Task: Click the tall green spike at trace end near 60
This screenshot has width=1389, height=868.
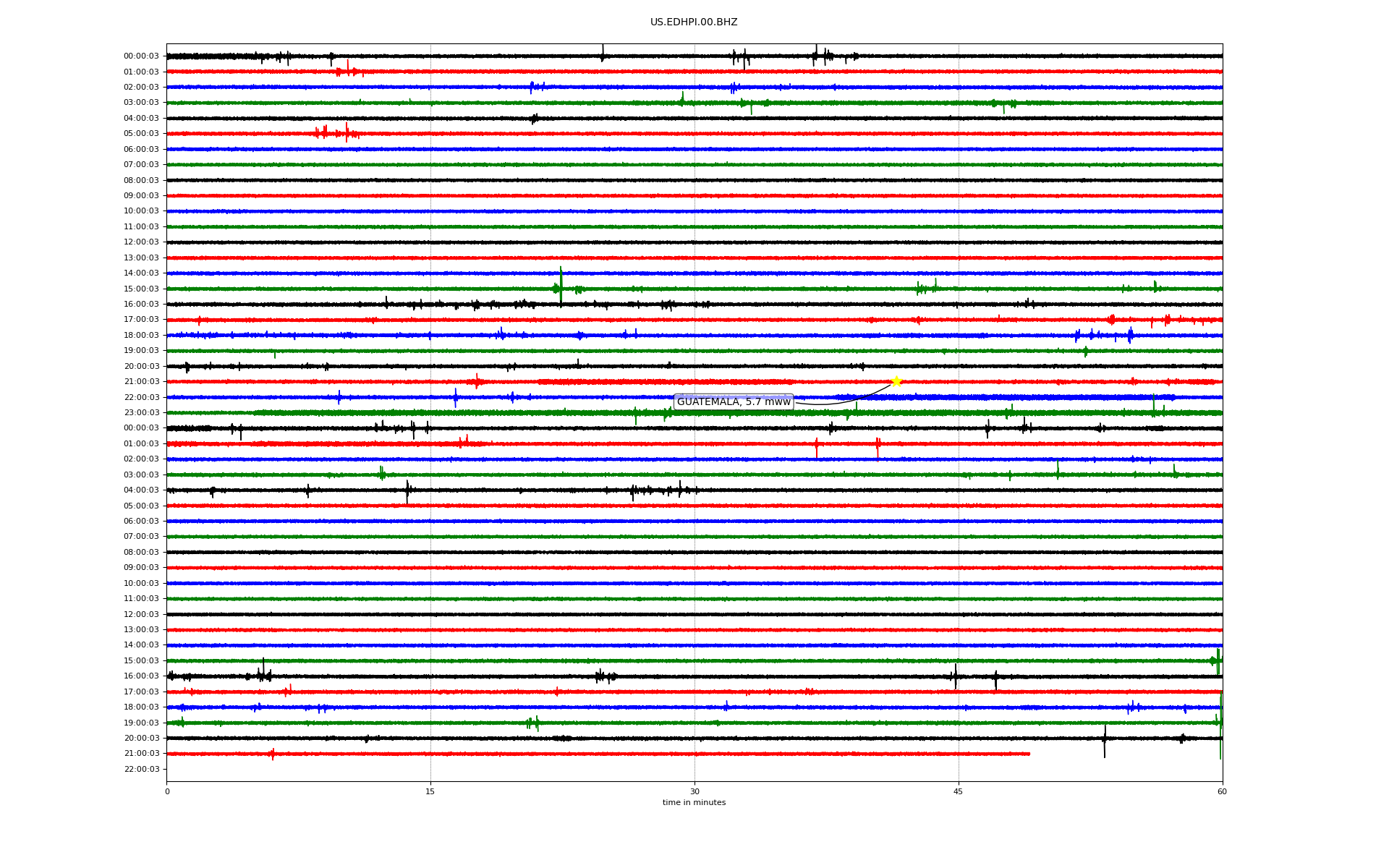Action: pos(1220,723)
